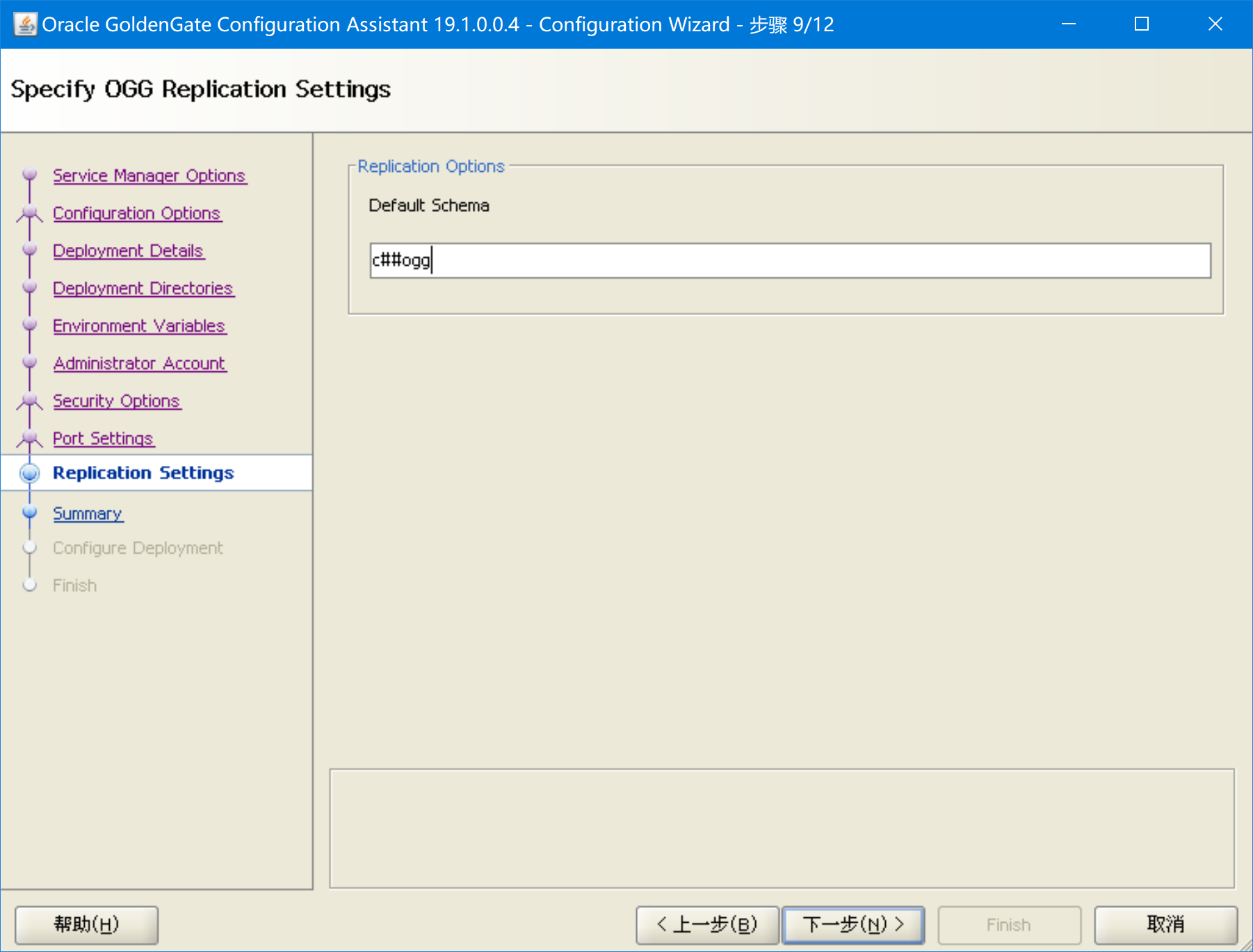Go back with 上一步(B) button
The height and width of the screenshot is (952, 1253).
click(707, 925)
